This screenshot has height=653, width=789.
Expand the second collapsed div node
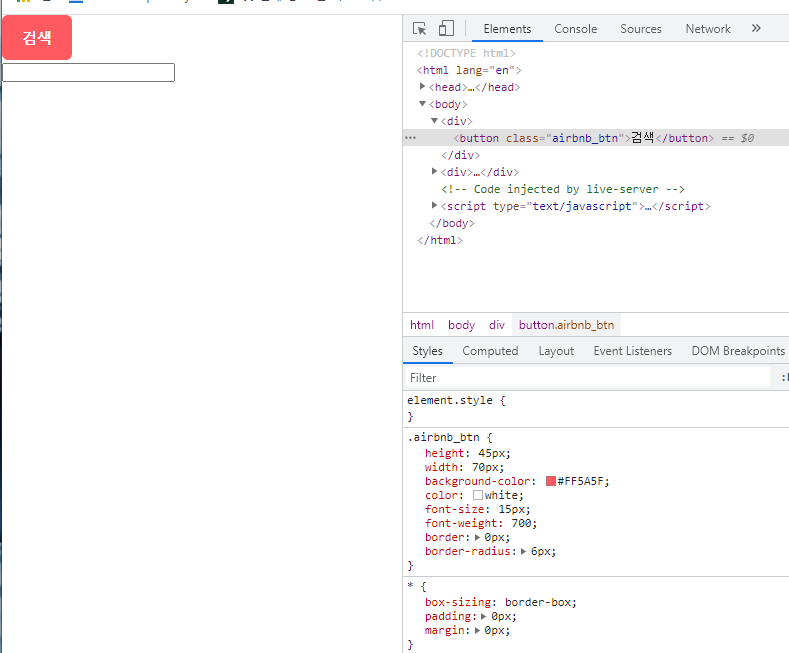coord(434,172)
